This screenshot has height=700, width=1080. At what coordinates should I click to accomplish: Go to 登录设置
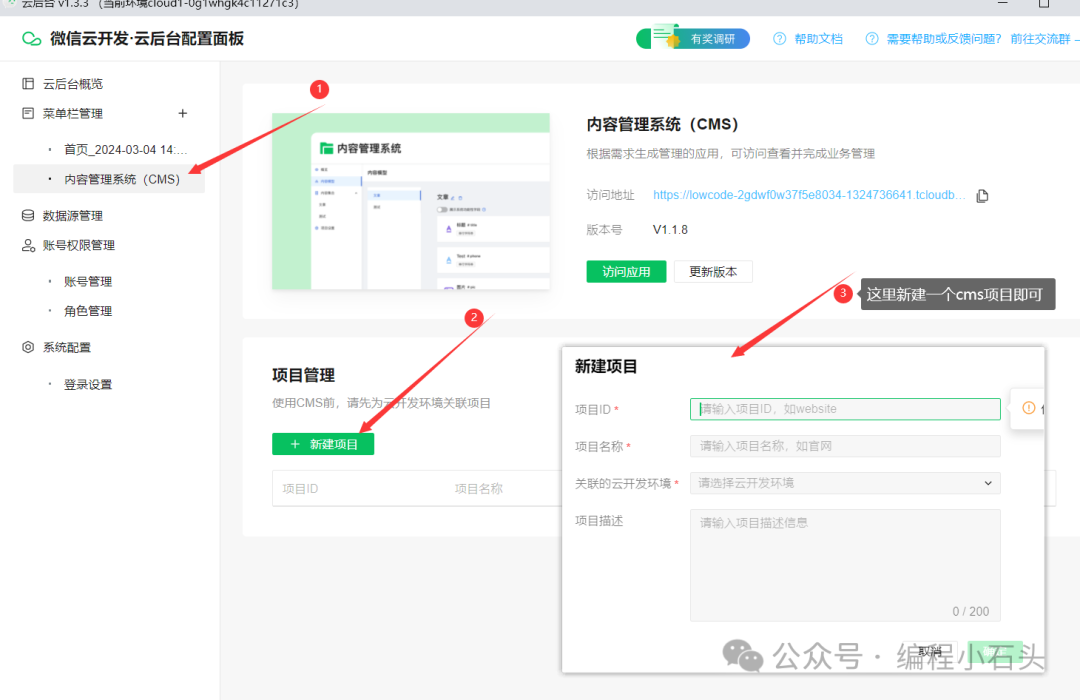[88, 384]
